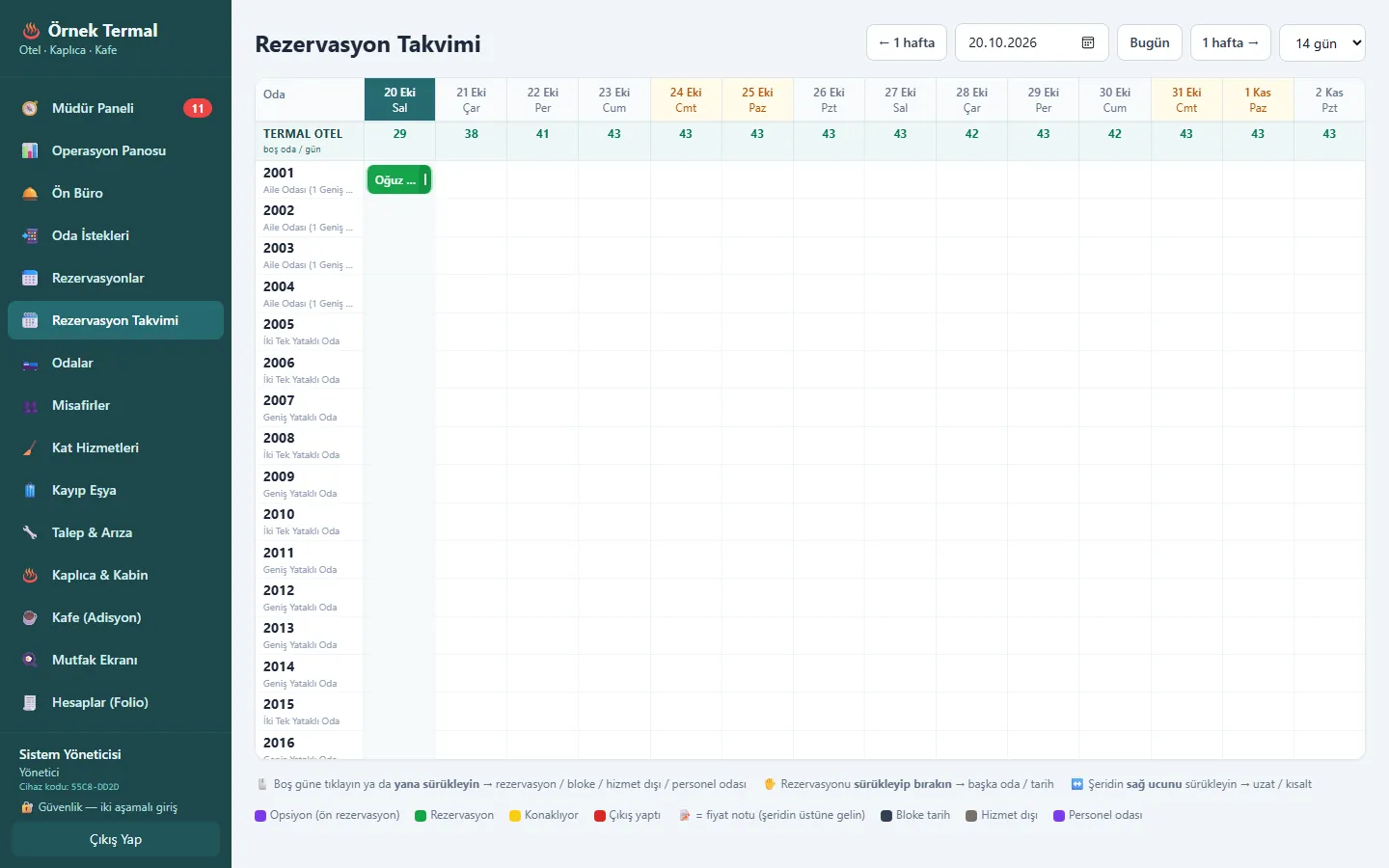Click room 2010 row label

click(x=309, y=522)
